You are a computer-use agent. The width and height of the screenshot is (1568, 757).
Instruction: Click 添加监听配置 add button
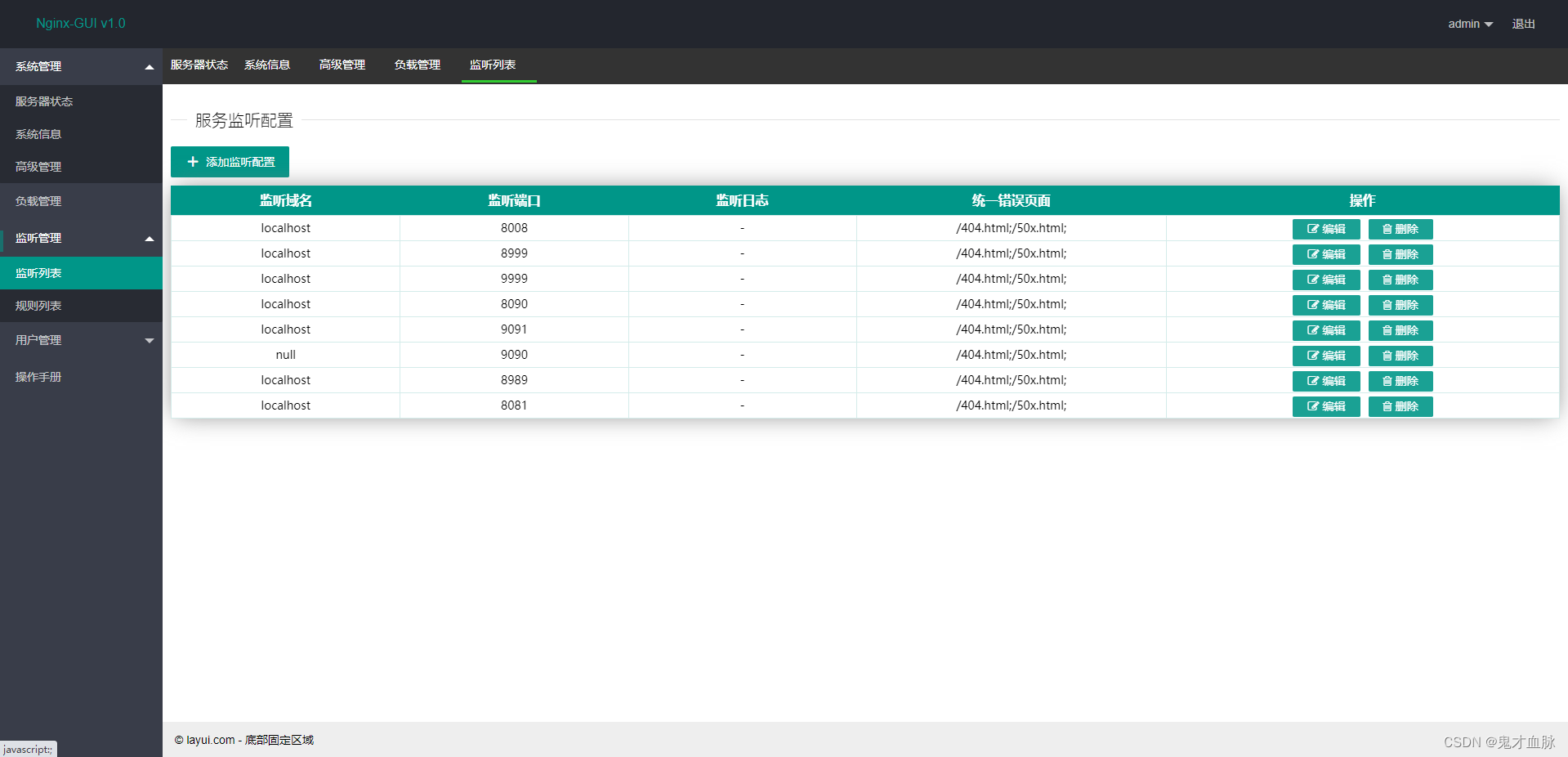(x=230, y=162)
